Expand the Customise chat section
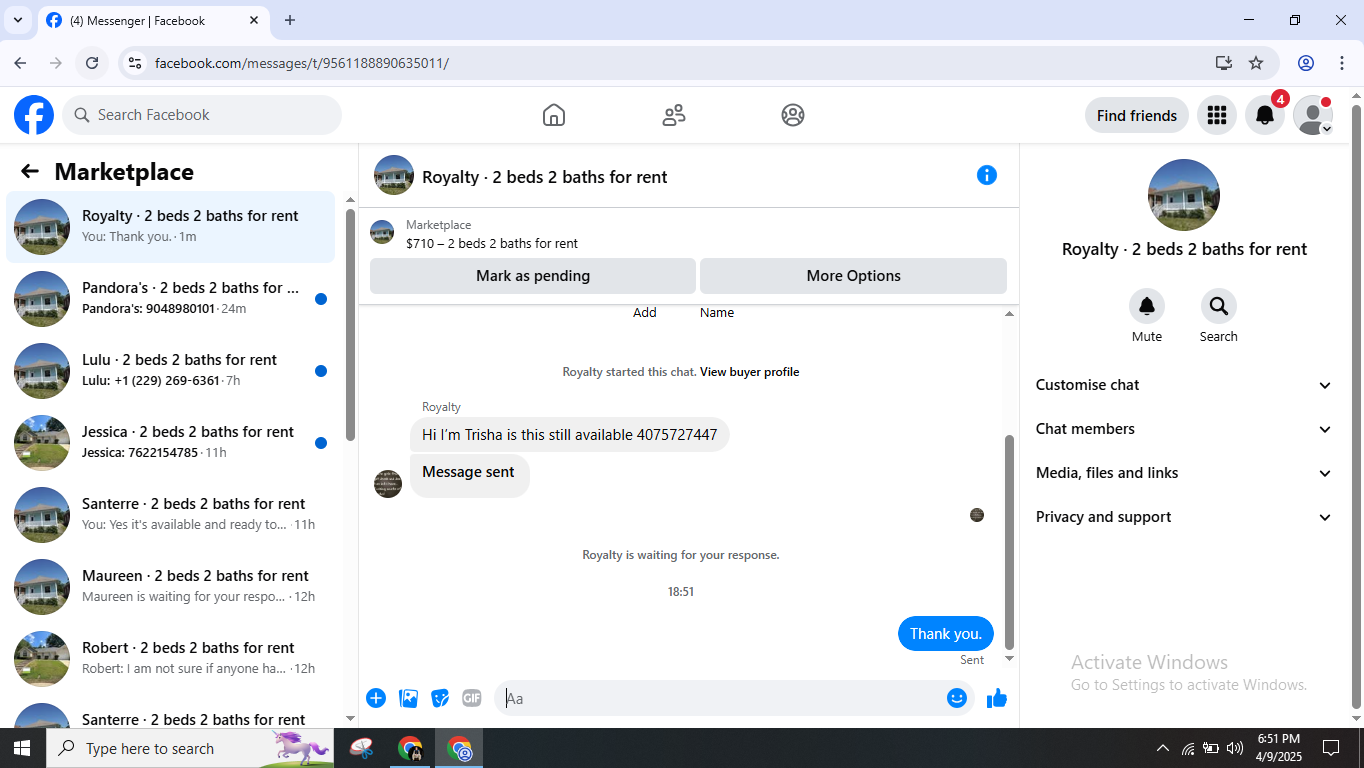This screenshot has height=768, width=1364. coord(1184,385)
